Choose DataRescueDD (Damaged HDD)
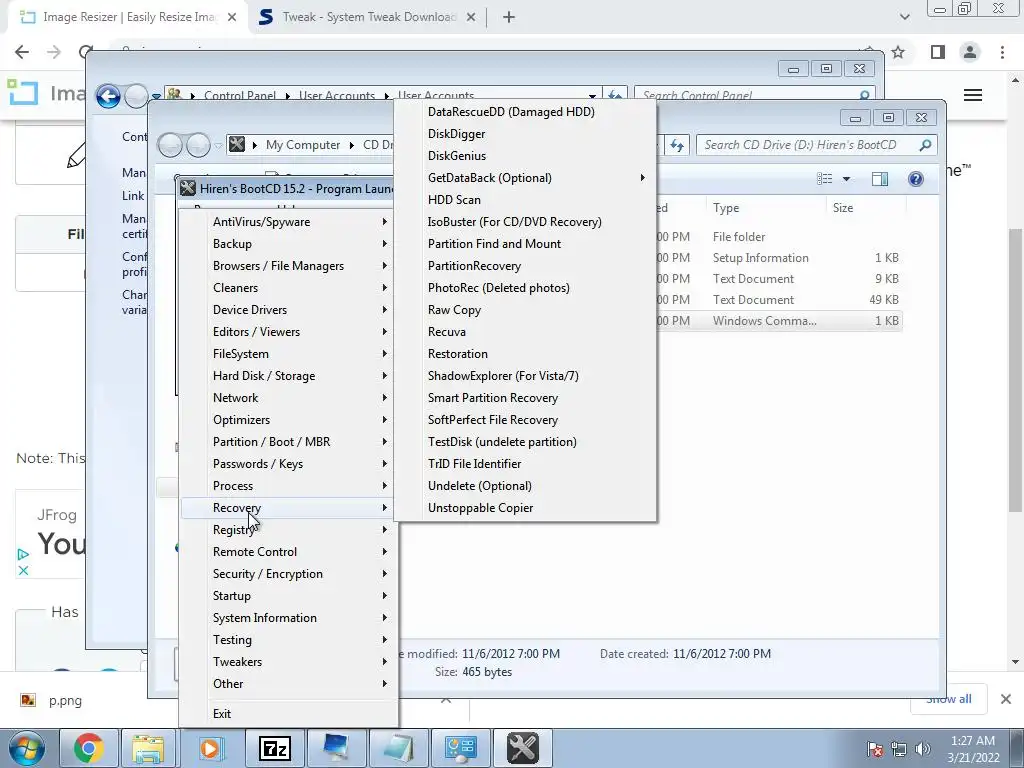 pyautogui.click(x=526, y=112)
